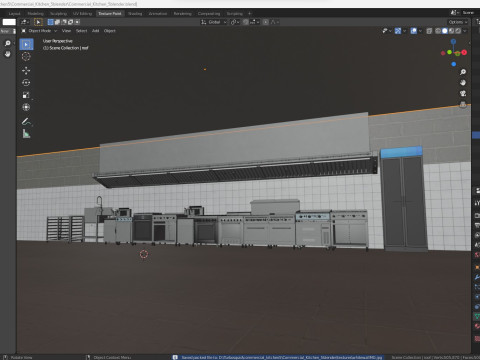Image resolution: width=480 pixels, height=360 pixels.
Task: Click the viewport zoom icon below the gizmo
Action: [x=463, y=72]
